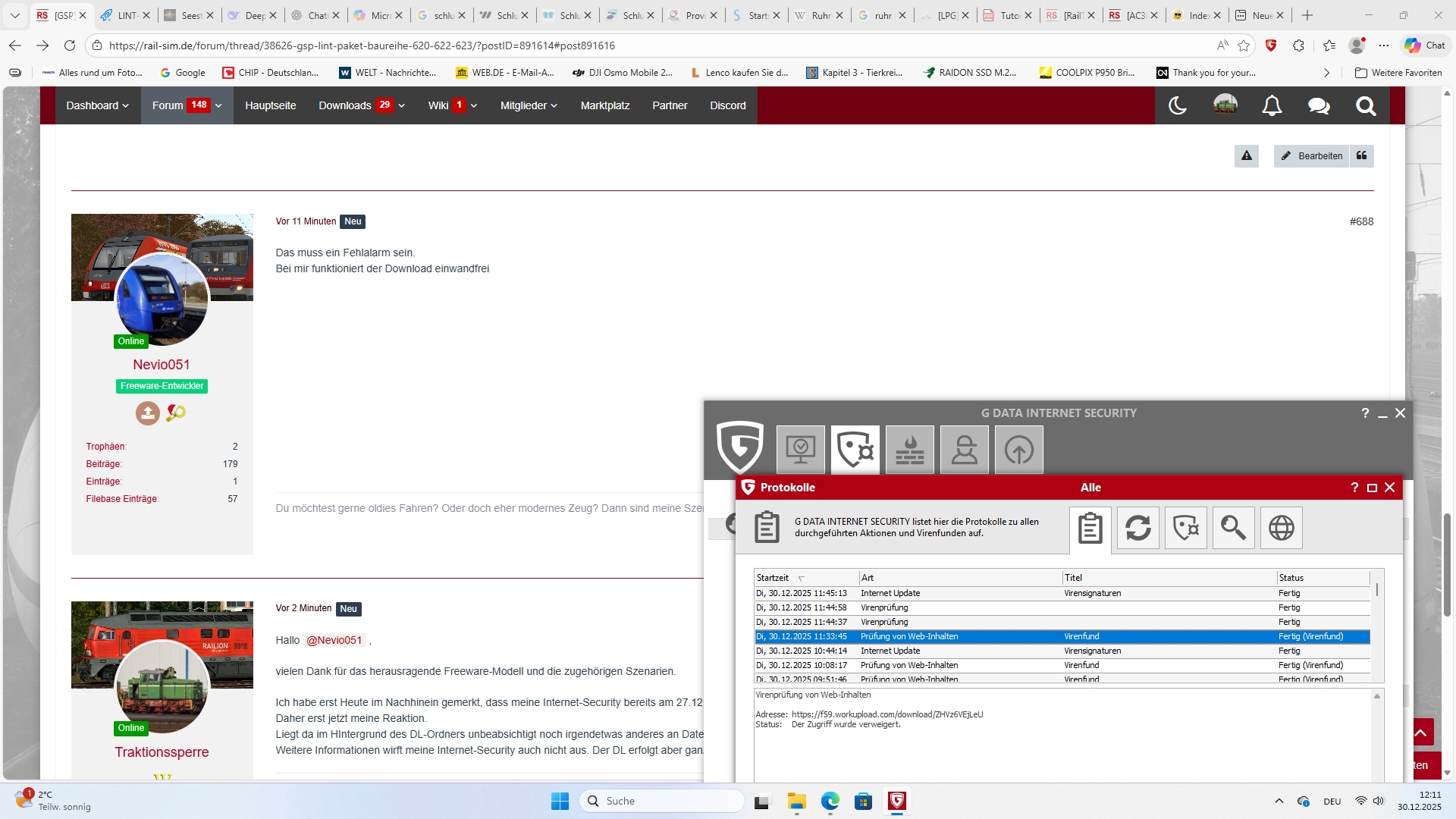Image resolution: width=1456 pixels, height=819 pixels.
Task: Open forum notifications bell
Action: click(x=1272, y=105)
